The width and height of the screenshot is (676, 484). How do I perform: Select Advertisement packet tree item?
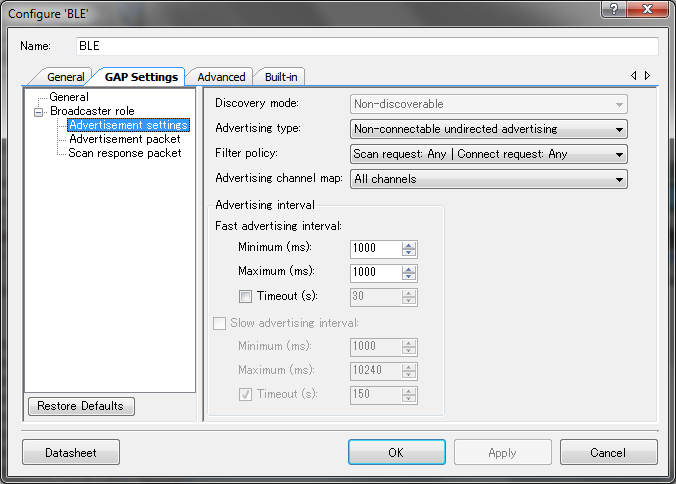125,139
